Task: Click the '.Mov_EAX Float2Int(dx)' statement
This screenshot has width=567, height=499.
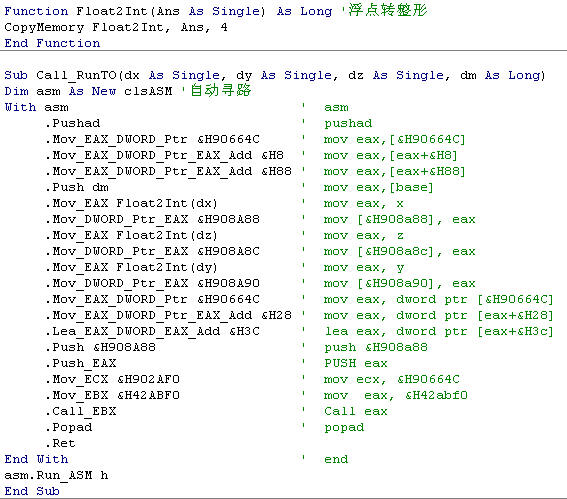Action: (132, 204)
